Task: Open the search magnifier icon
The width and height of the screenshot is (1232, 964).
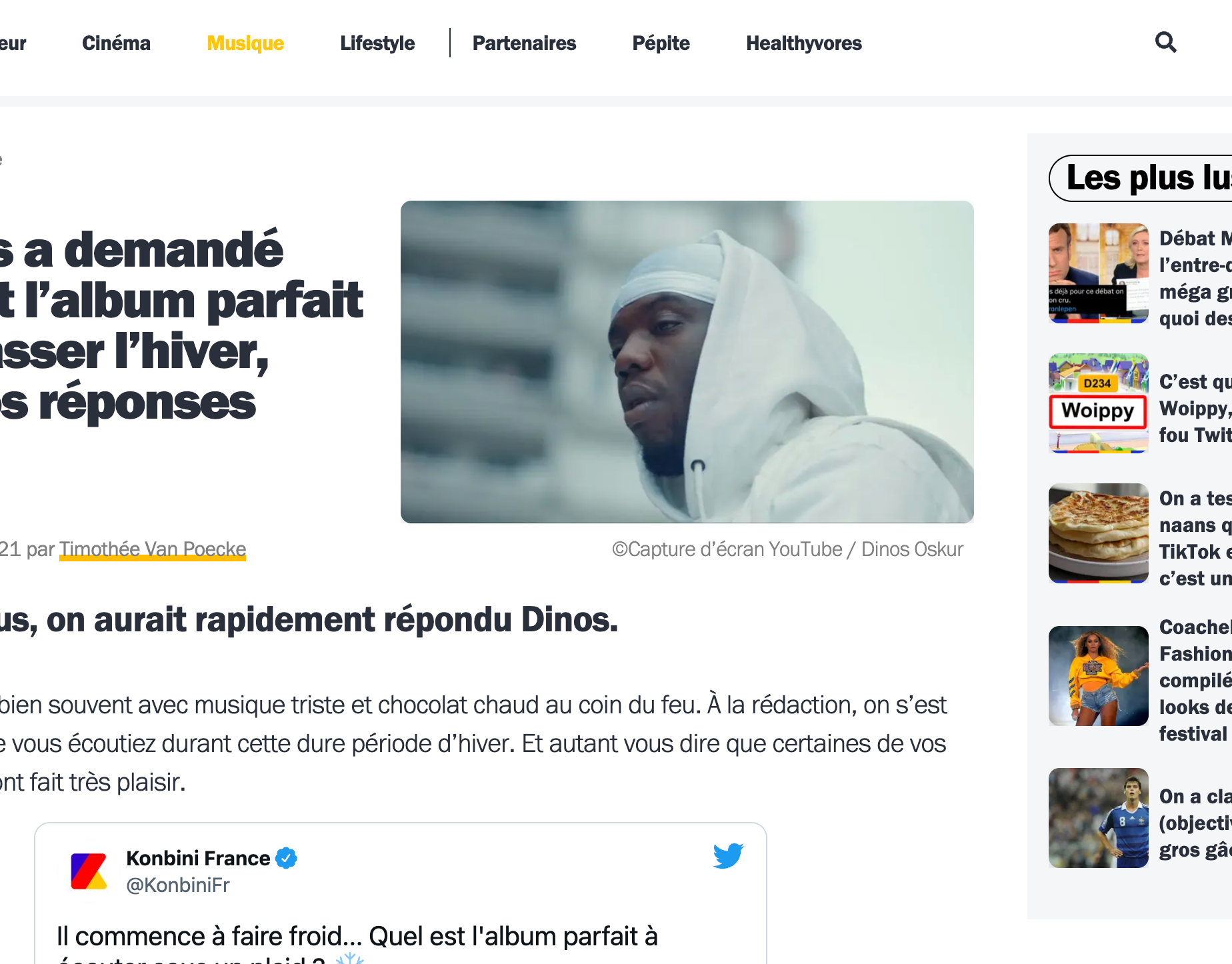Action: tap(1165, 43)
